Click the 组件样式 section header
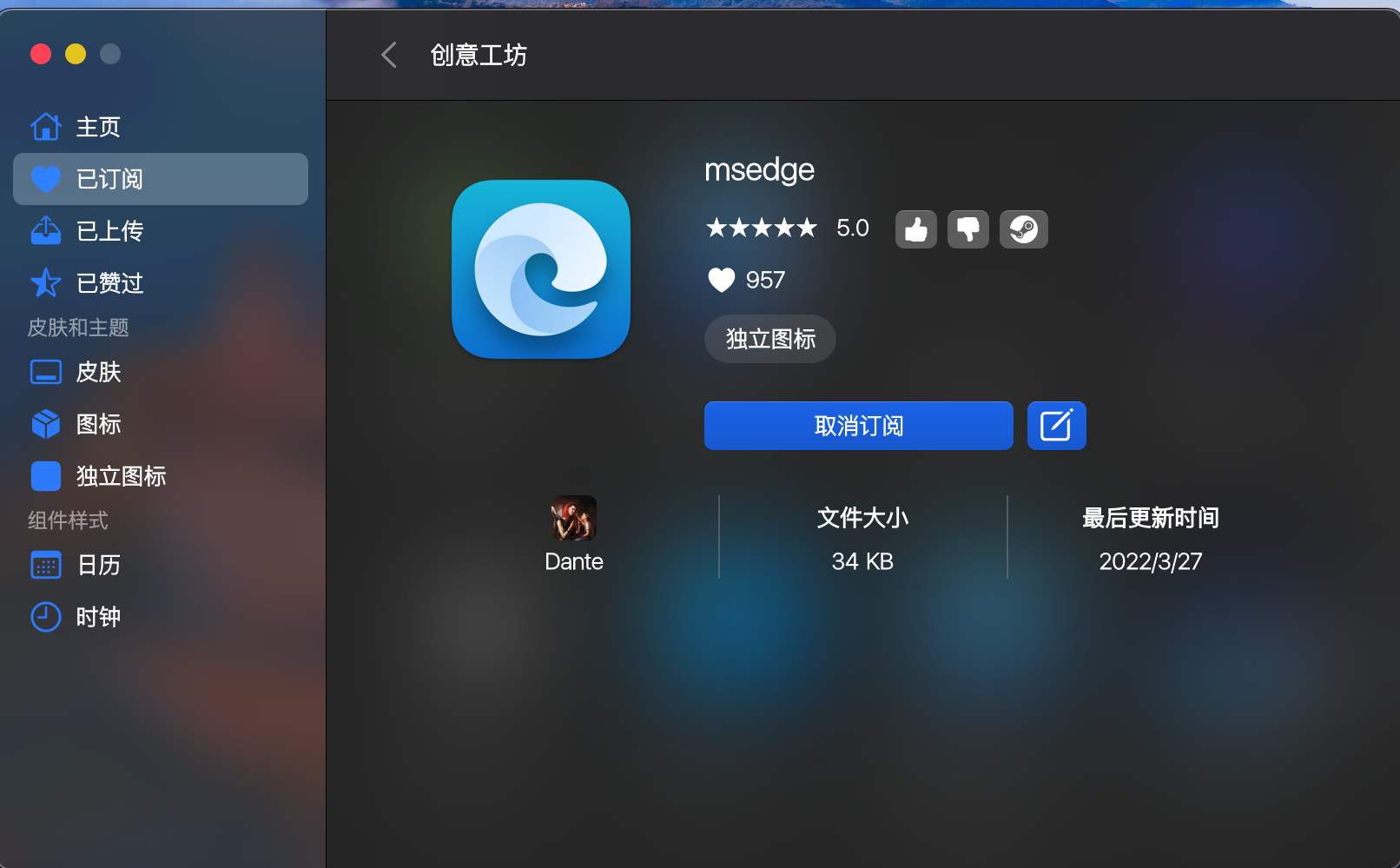1400x868 pixels. coord(68,520)
